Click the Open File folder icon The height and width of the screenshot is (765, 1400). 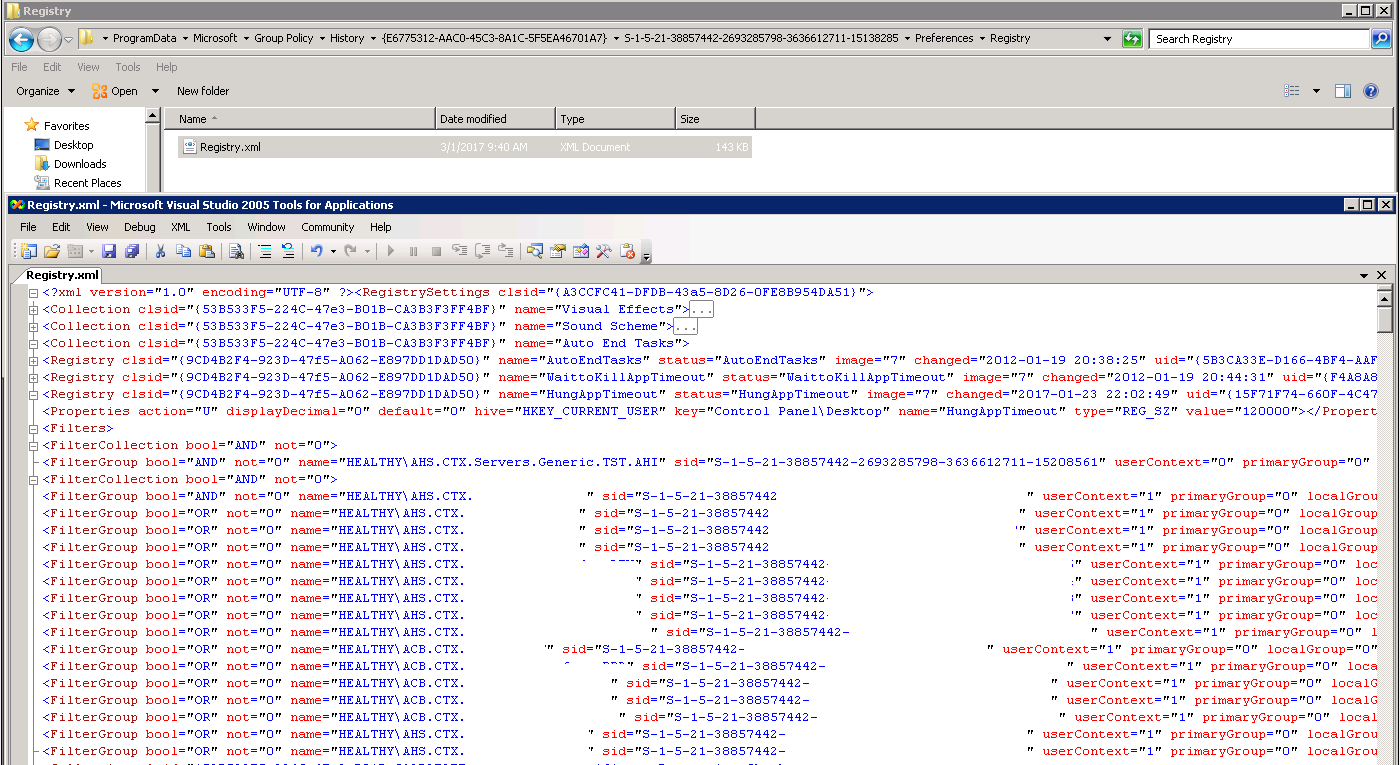click(x=52, y=251)
